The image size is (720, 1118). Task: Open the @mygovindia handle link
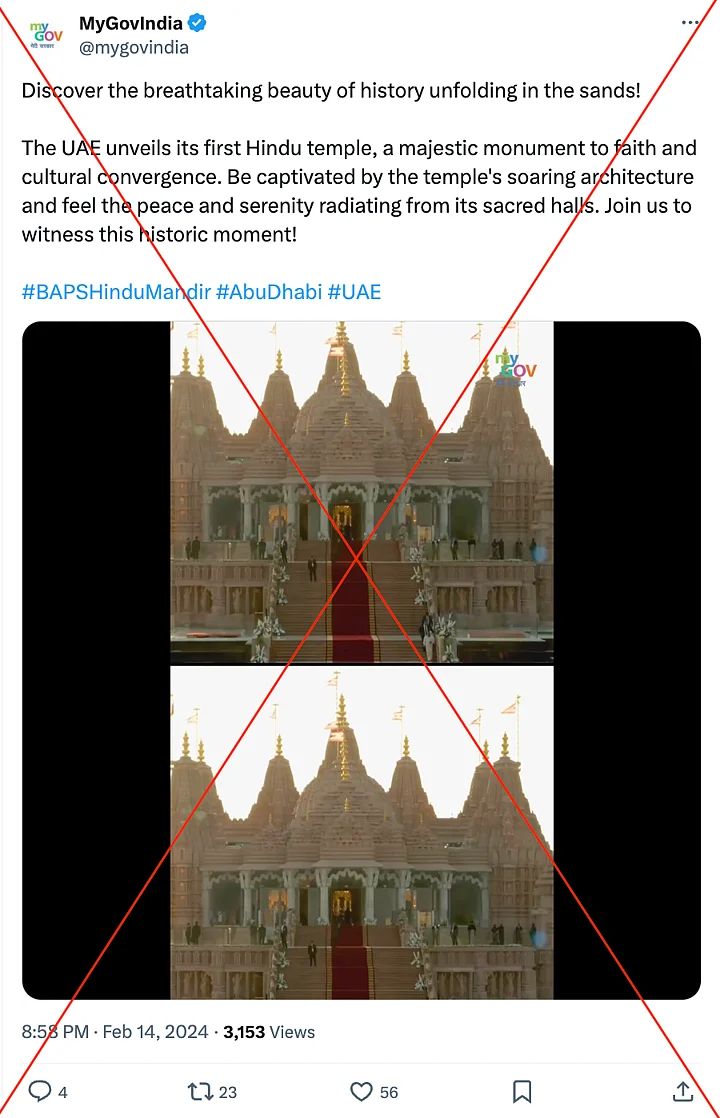tap(133, 48)
